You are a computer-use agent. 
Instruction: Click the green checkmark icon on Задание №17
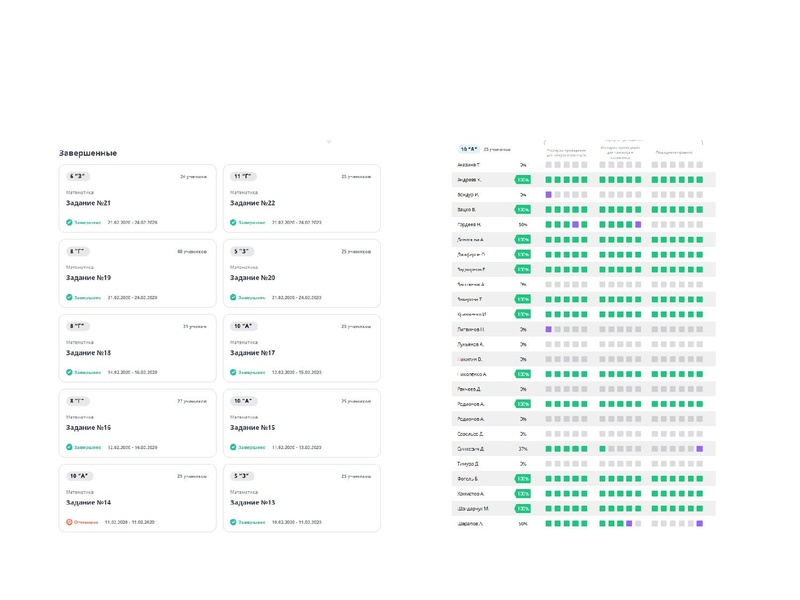click(x=233, y=372)
